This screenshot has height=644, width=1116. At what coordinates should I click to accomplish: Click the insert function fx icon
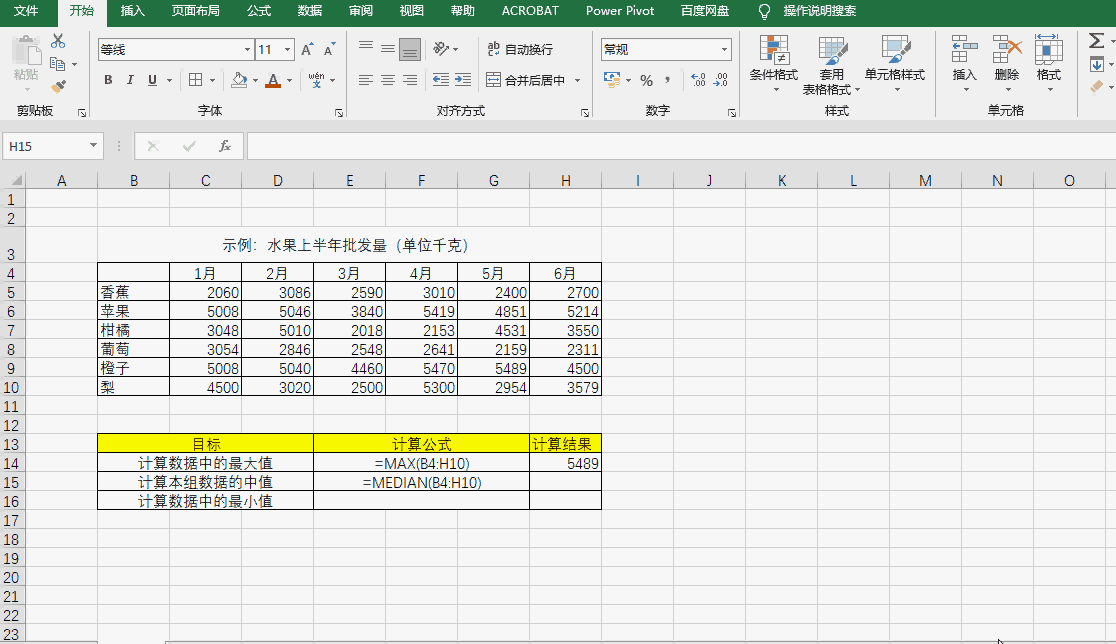pos(224,146)
